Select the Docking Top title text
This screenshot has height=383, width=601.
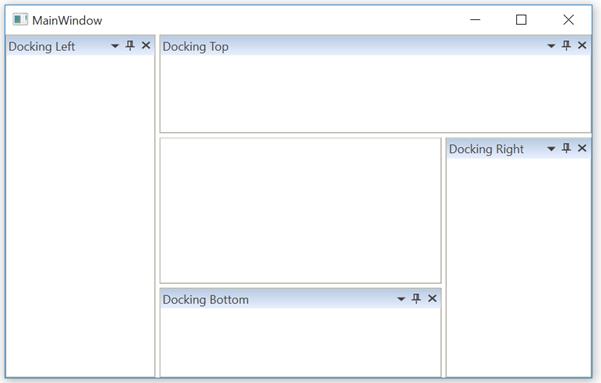point(195,47)
